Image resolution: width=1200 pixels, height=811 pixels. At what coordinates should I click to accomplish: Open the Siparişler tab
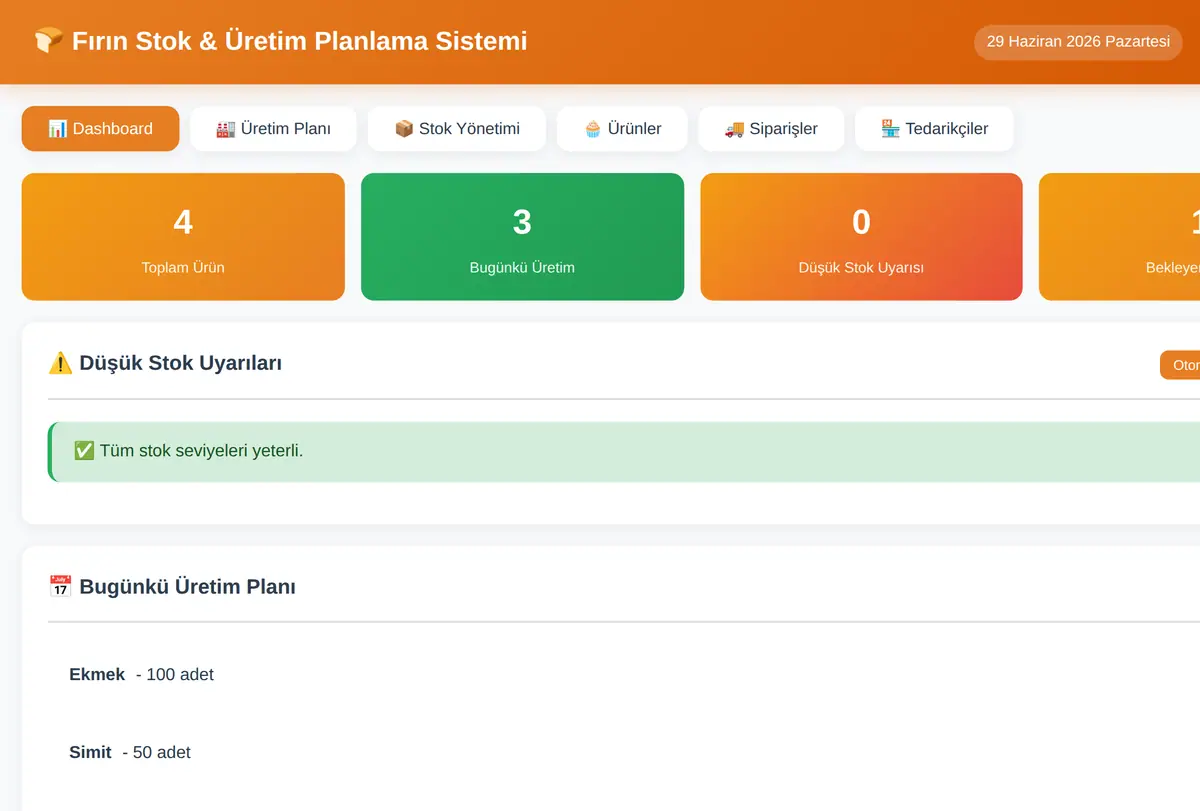[x=771, y=129]
